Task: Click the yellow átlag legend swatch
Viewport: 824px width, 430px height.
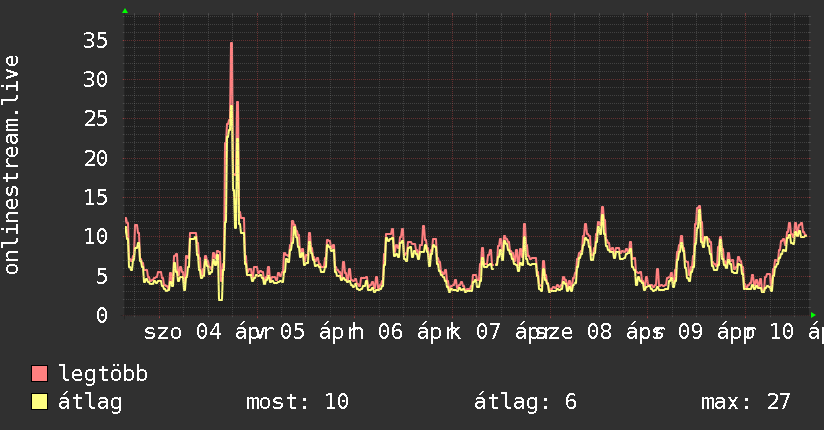Action: [x=40, y=402]
